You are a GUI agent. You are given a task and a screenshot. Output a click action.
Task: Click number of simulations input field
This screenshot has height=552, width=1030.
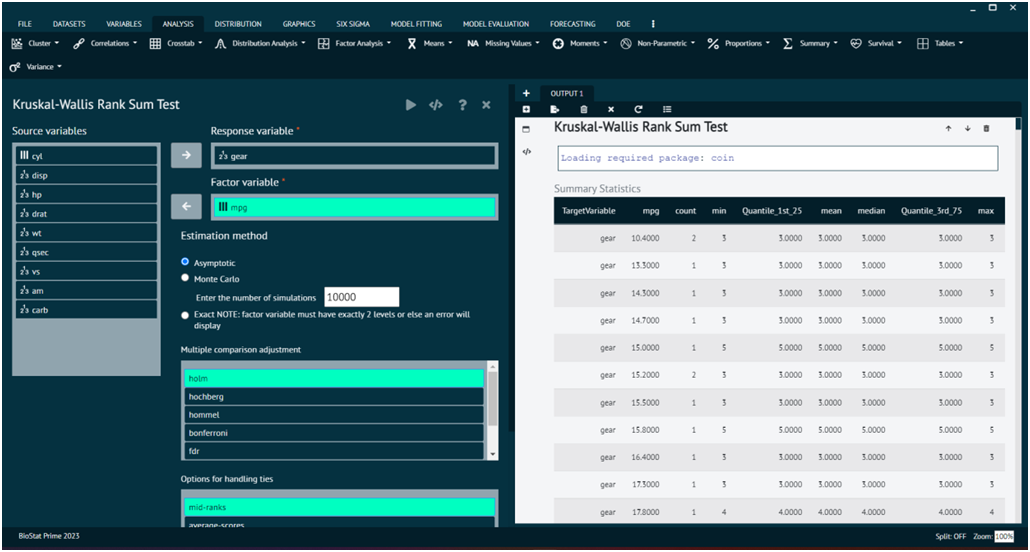362,296
